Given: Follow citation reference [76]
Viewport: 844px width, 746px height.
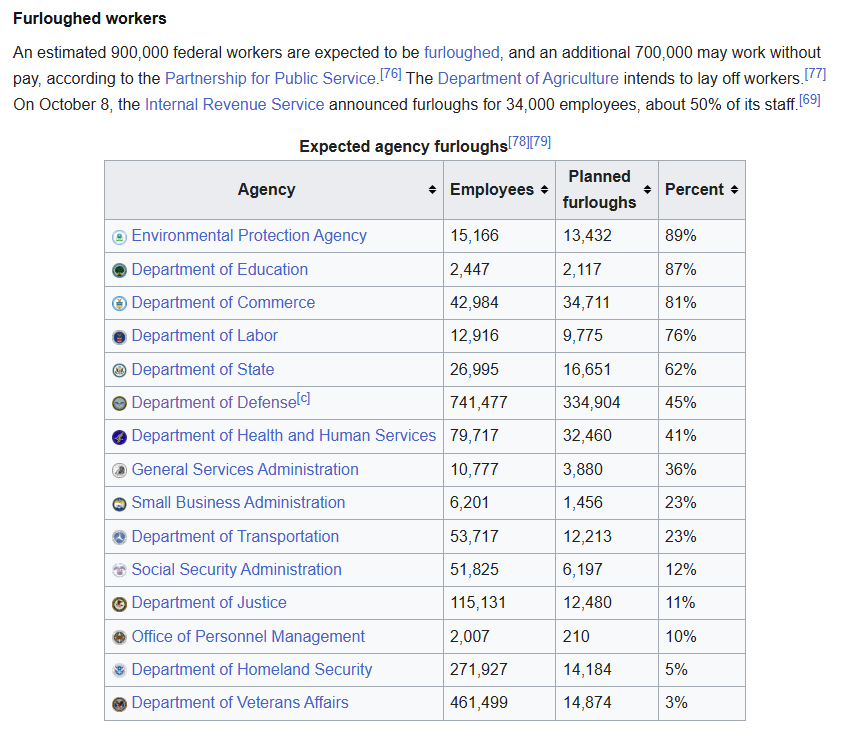Looking at the screenshot, I should (391, 74).
